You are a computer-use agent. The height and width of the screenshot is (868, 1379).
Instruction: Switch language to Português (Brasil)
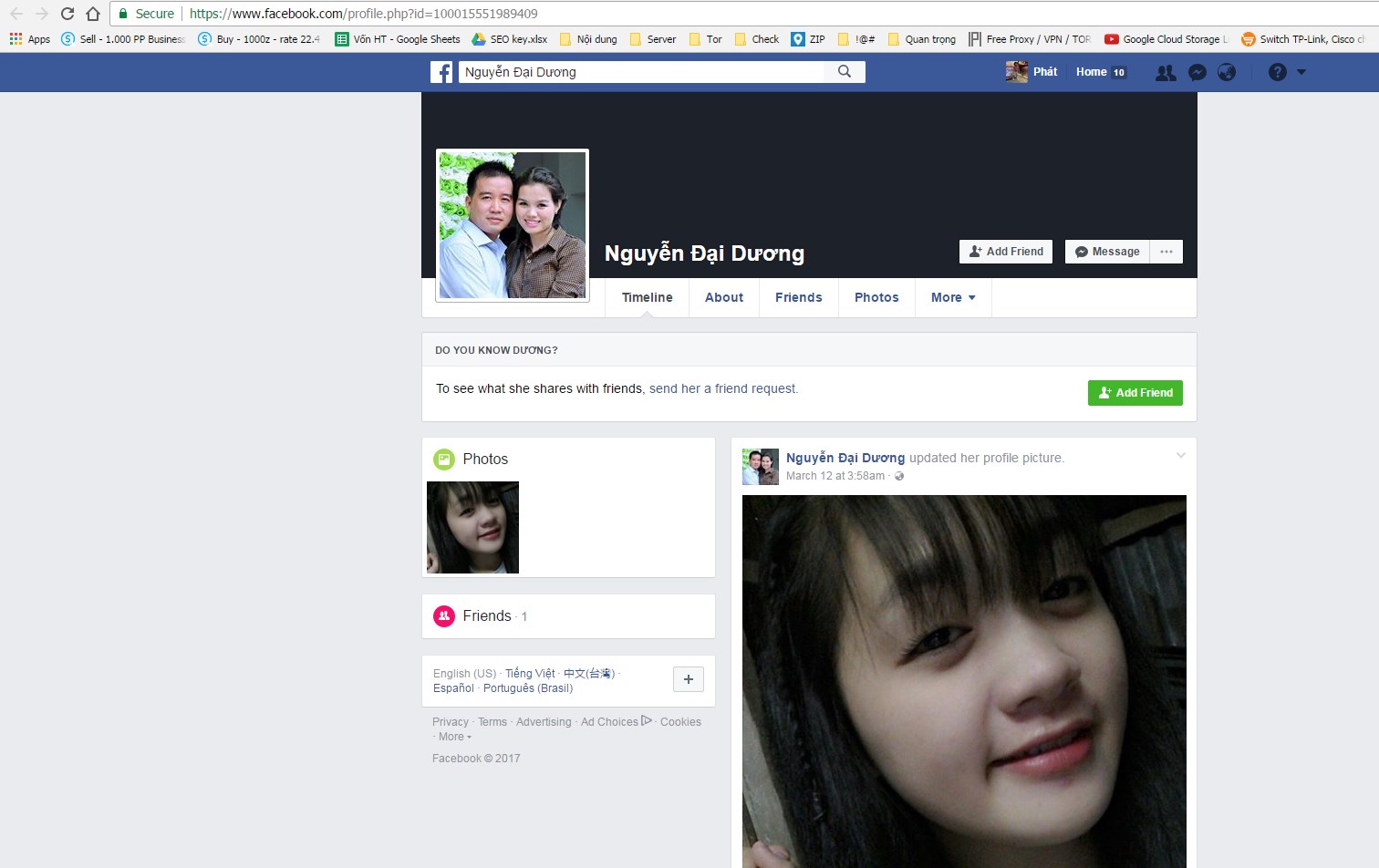[x=528, y=688]
